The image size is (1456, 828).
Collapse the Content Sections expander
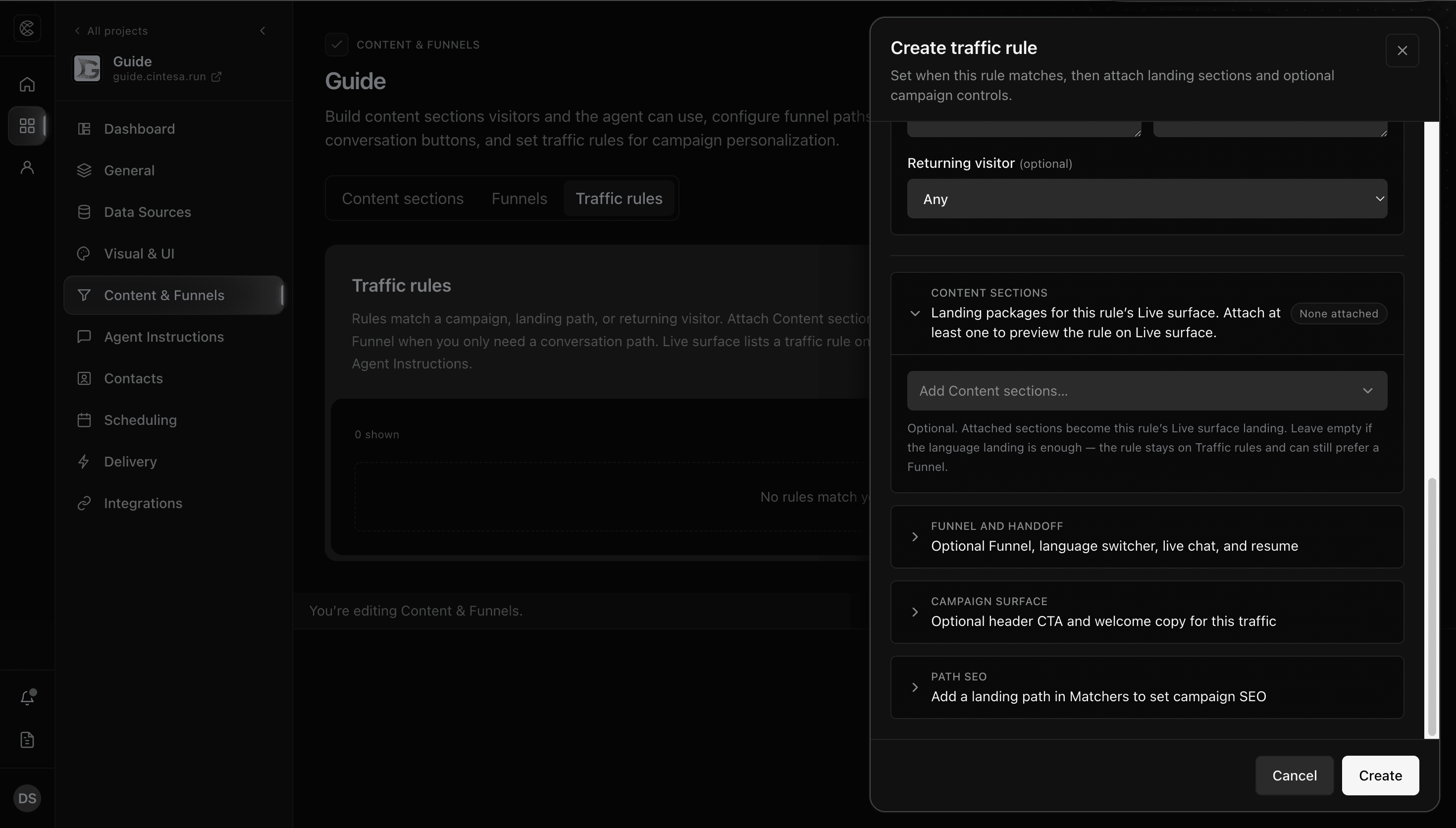[x=915, y=313]
